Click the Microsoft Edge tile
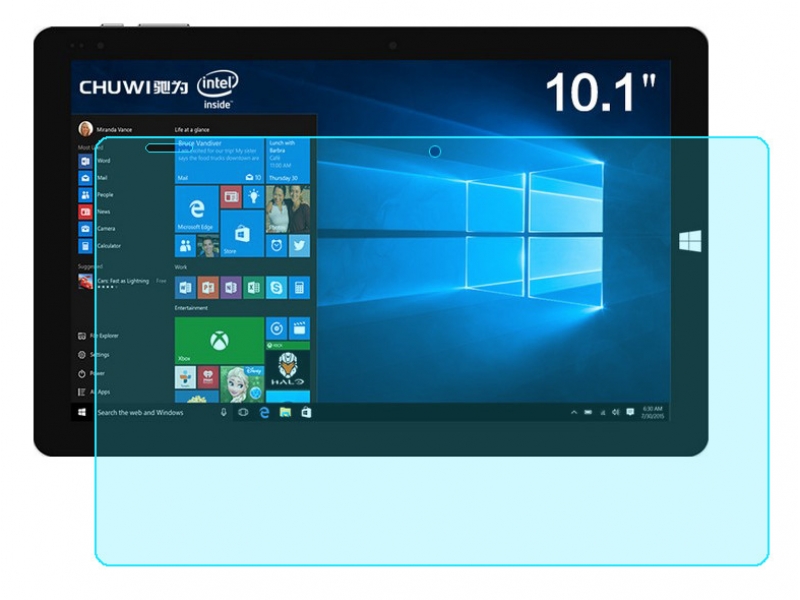 (x=196, y=209)
